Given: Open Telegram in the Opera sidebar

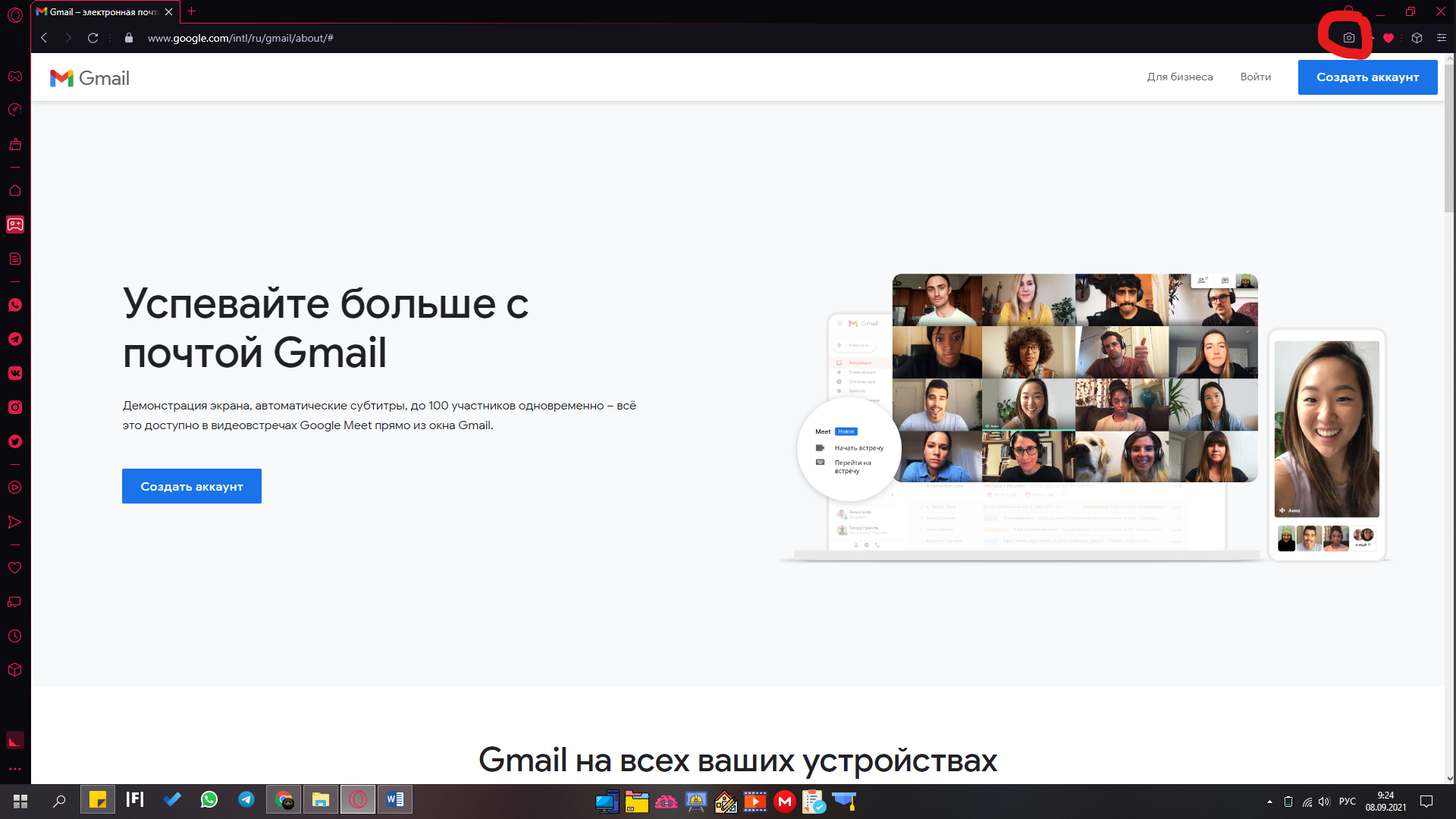Looking at the screenshot, I should pos(15,339).
